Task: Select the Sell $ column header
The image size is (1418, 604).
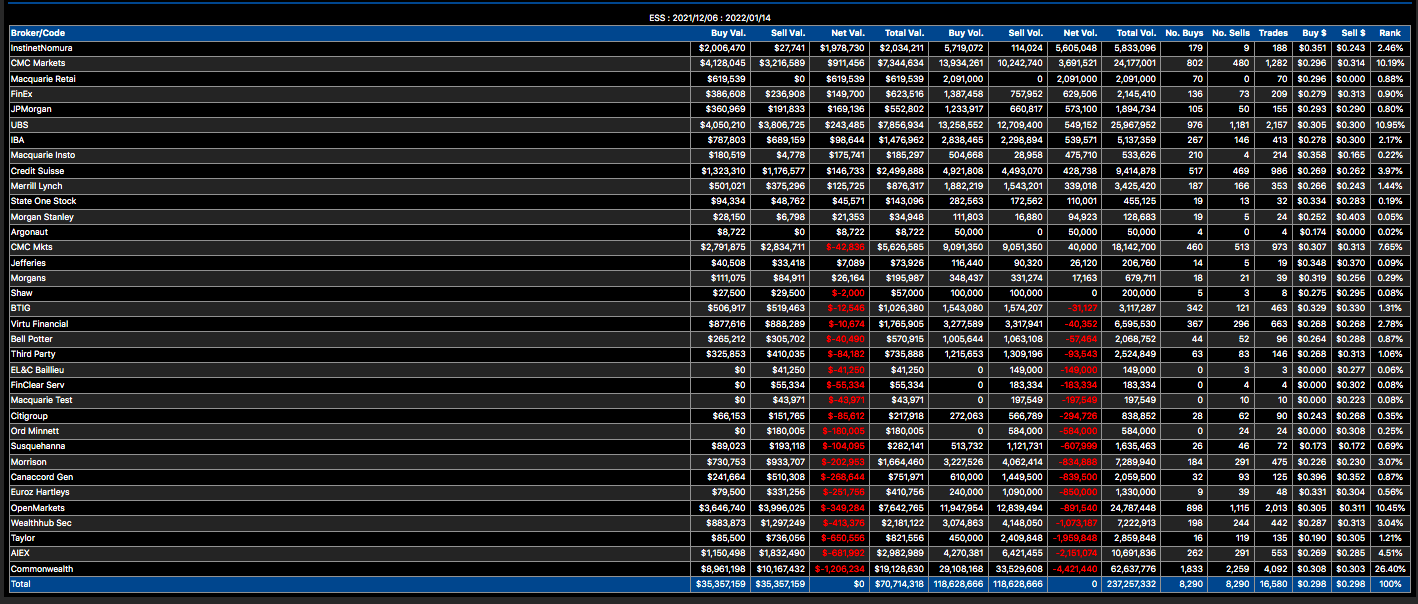Action: click(1352, 33)
